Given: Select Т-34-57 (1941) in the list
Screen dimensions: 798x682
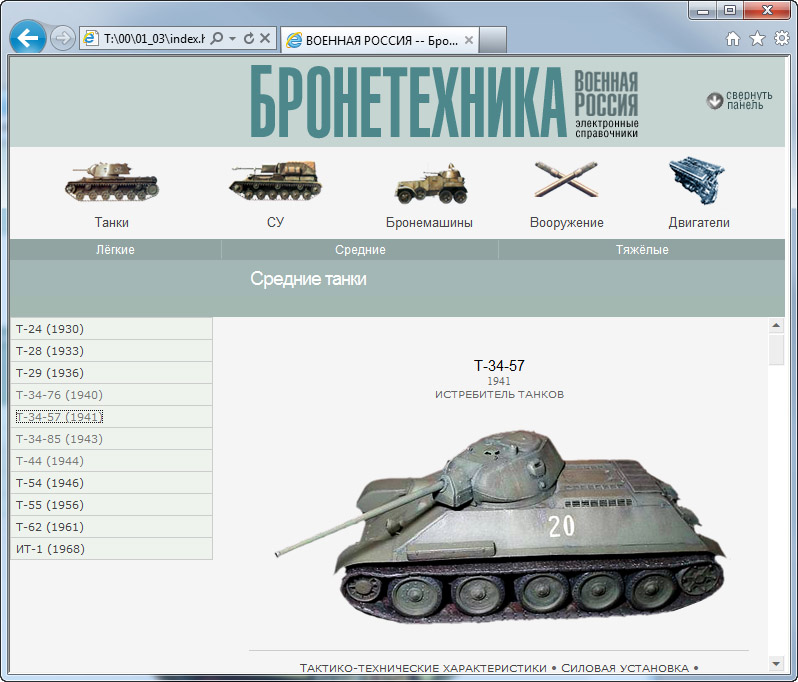Looking at the screenshot, I should click(111, 417).
